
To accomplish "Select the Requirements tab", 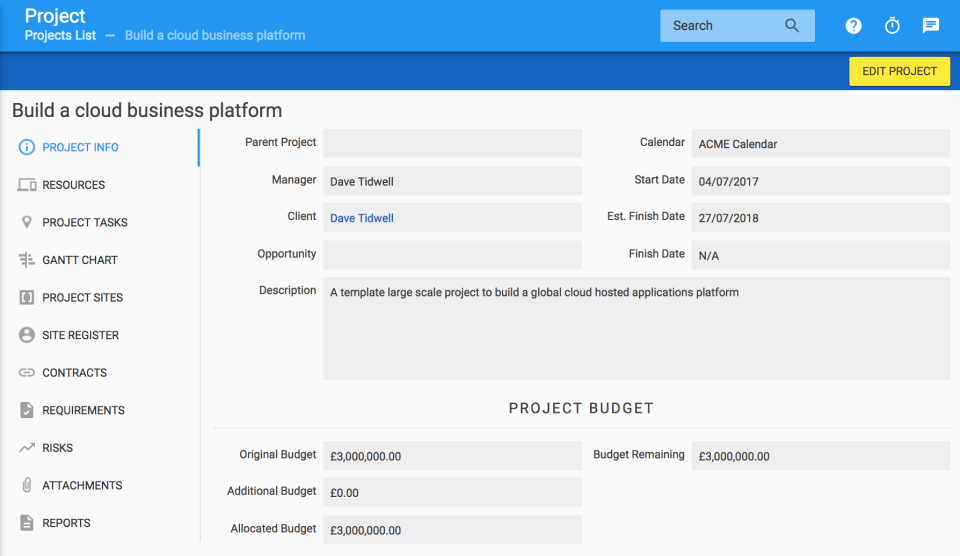I will click(x=83, y=410).
